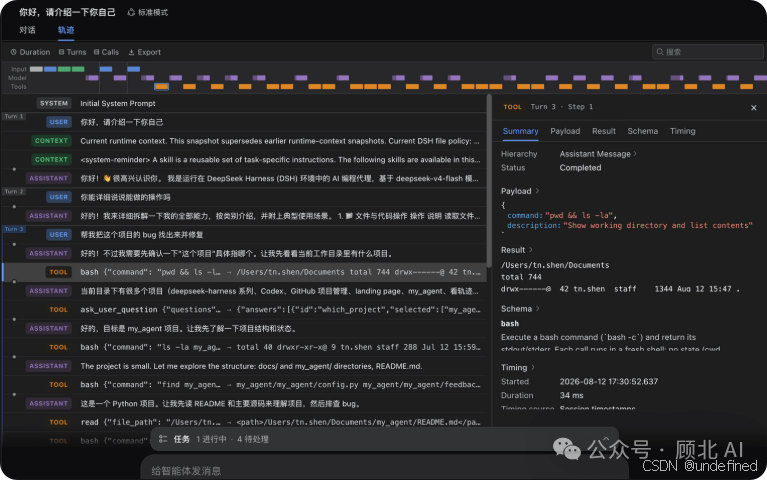Click the clock icon beside Duration
The width and height of the screenshot is (767, 480).
tap(14, 52)
